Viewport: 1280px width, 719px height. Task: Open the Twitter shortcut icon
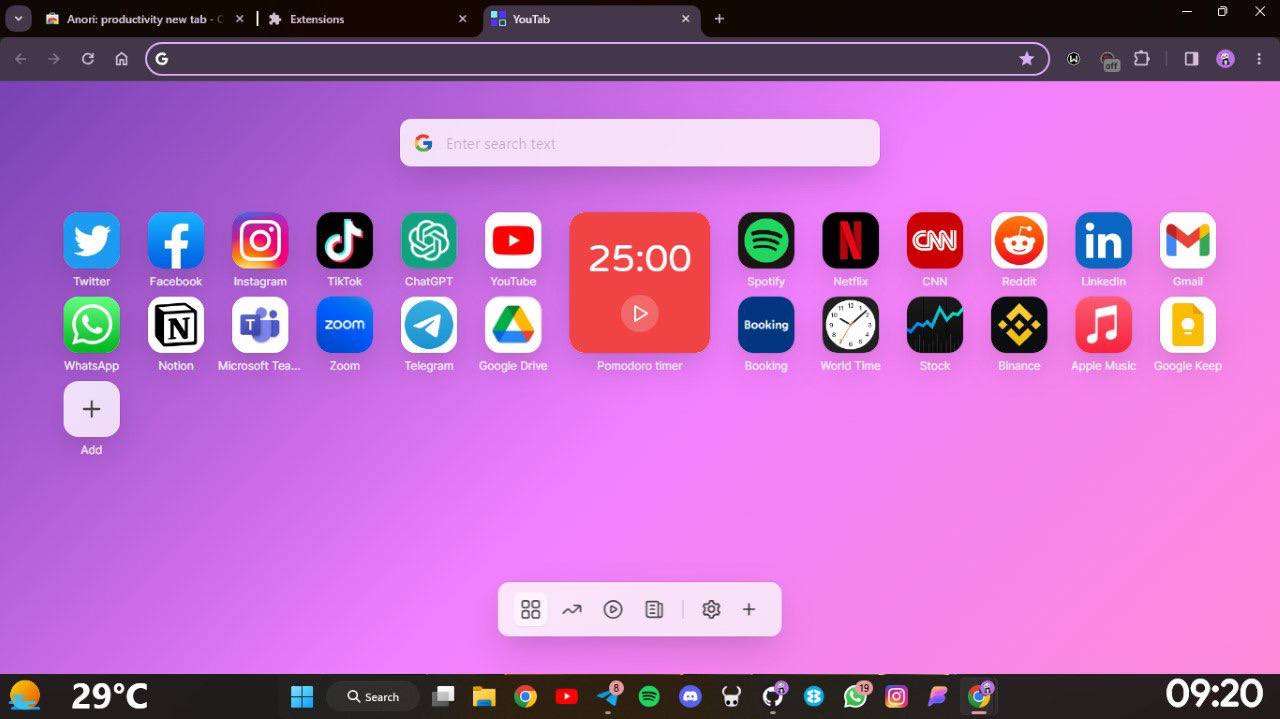pos(91,240)
